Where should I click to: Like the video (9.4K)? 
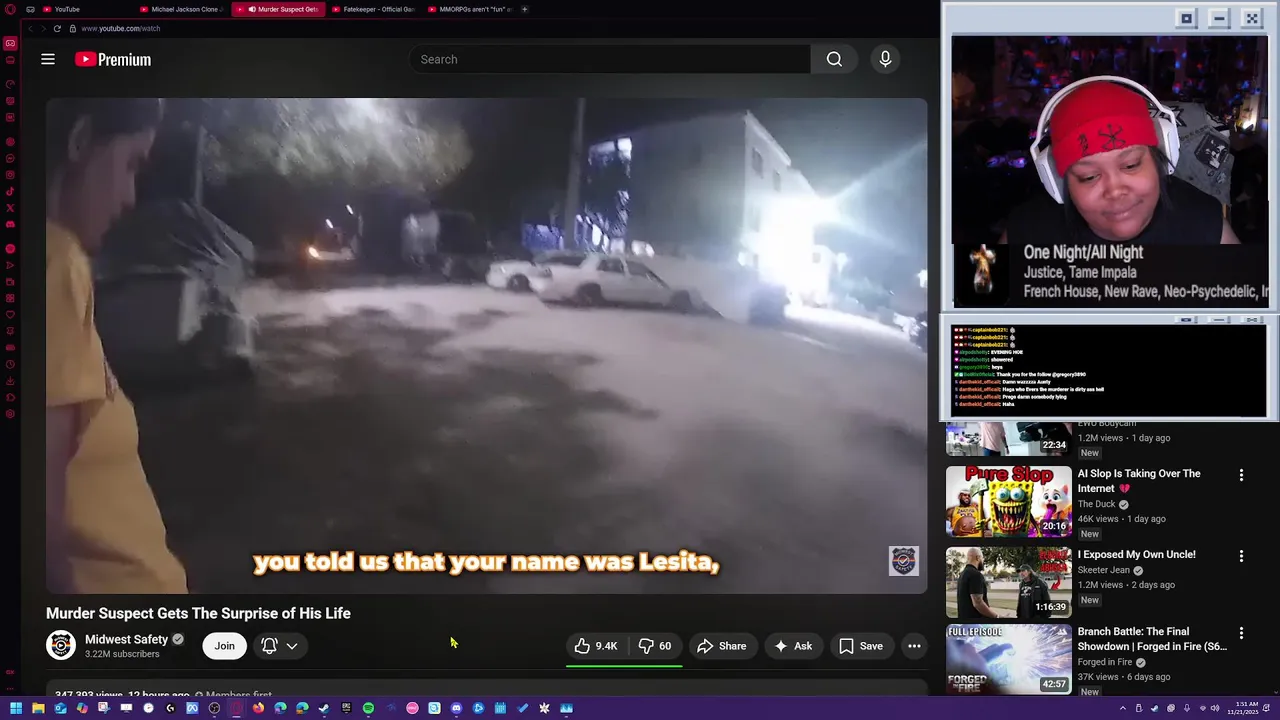(596, 646)
